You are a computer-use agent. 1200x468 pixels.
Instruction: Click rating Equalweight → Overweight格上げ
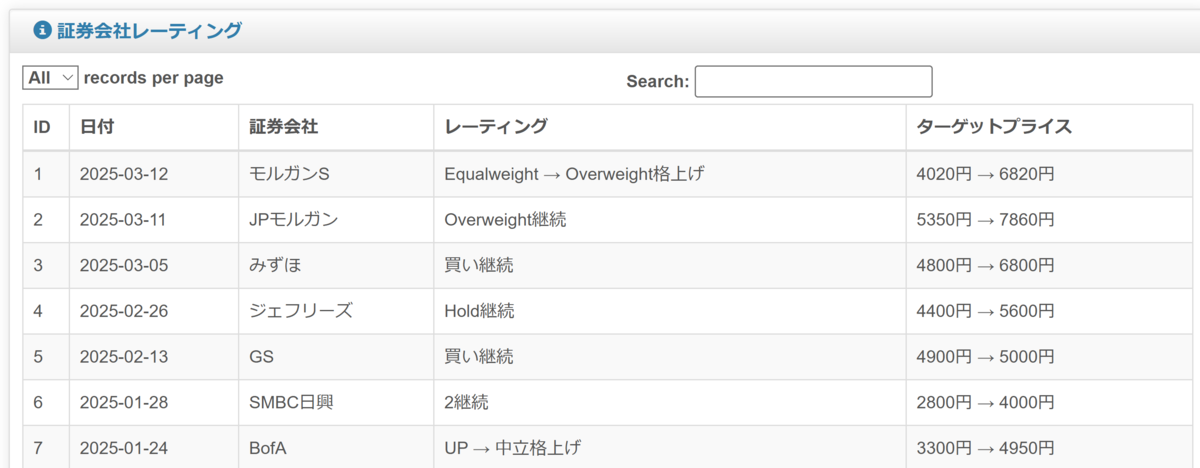(x=670, y=174)
